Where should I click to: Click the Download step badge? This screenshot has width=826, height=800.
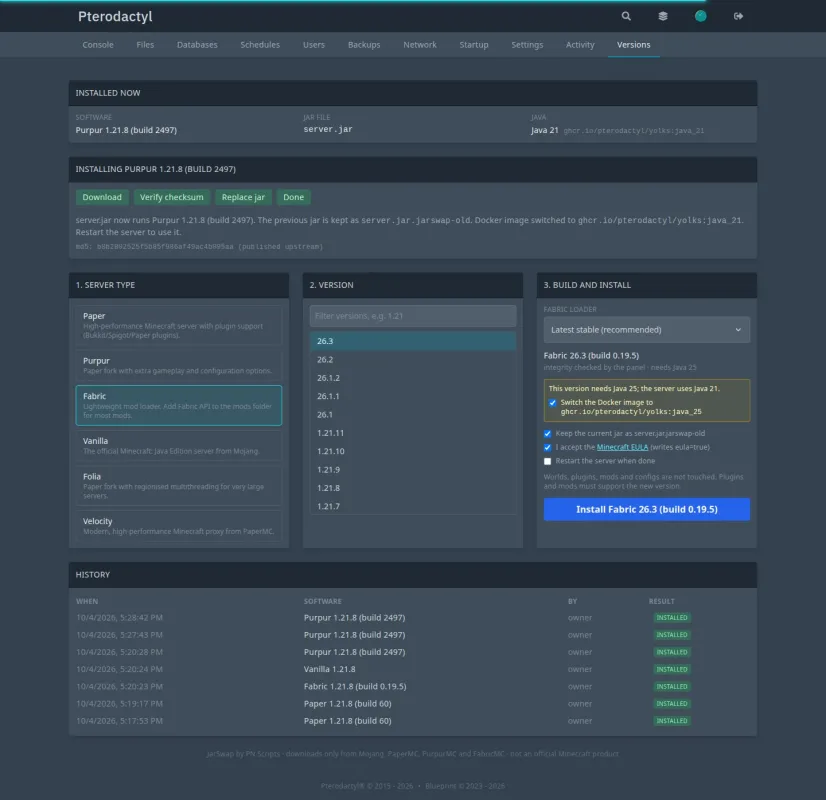102,197
